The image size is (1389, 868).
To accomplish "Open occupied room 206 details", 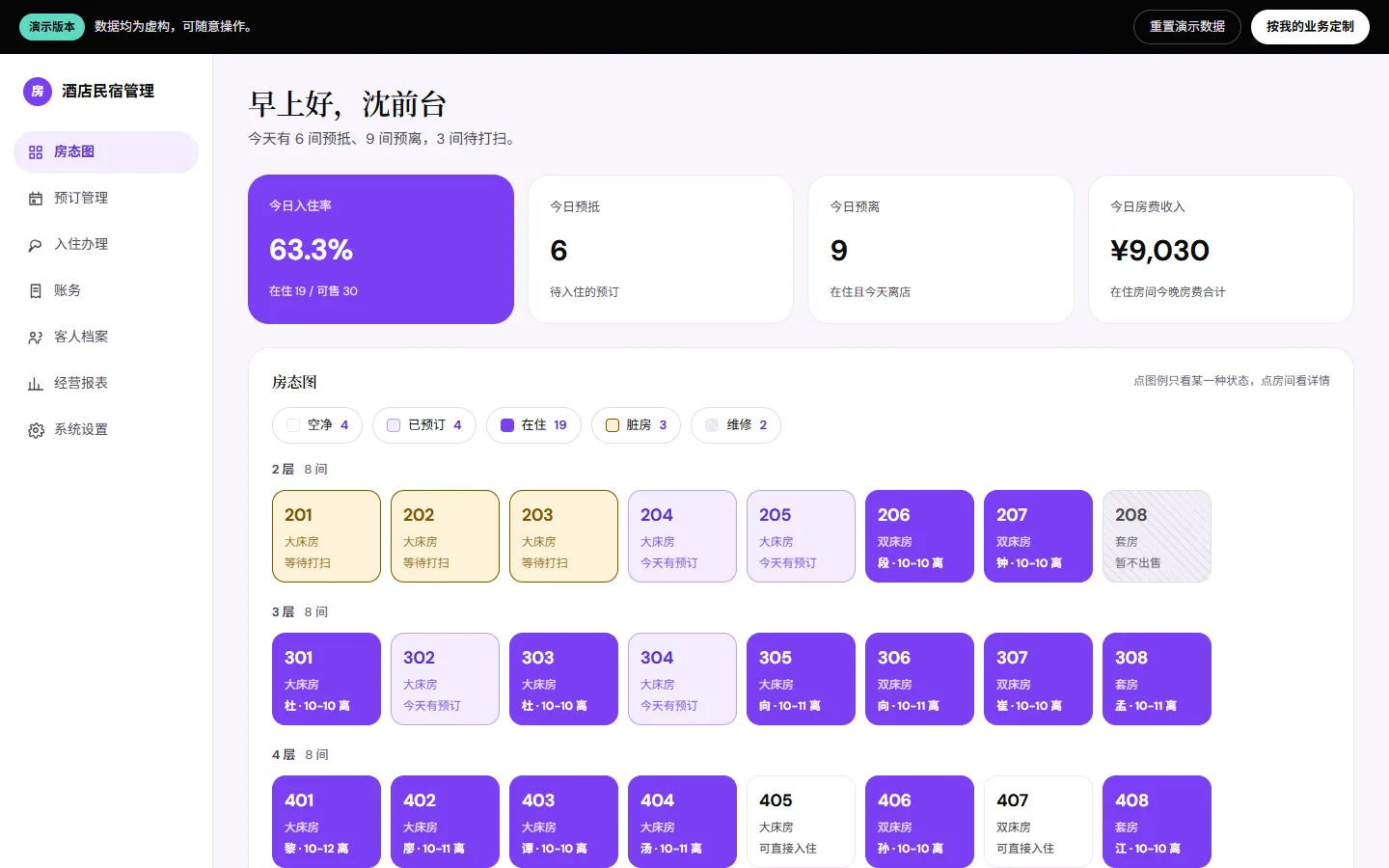I will click(919, 536).
